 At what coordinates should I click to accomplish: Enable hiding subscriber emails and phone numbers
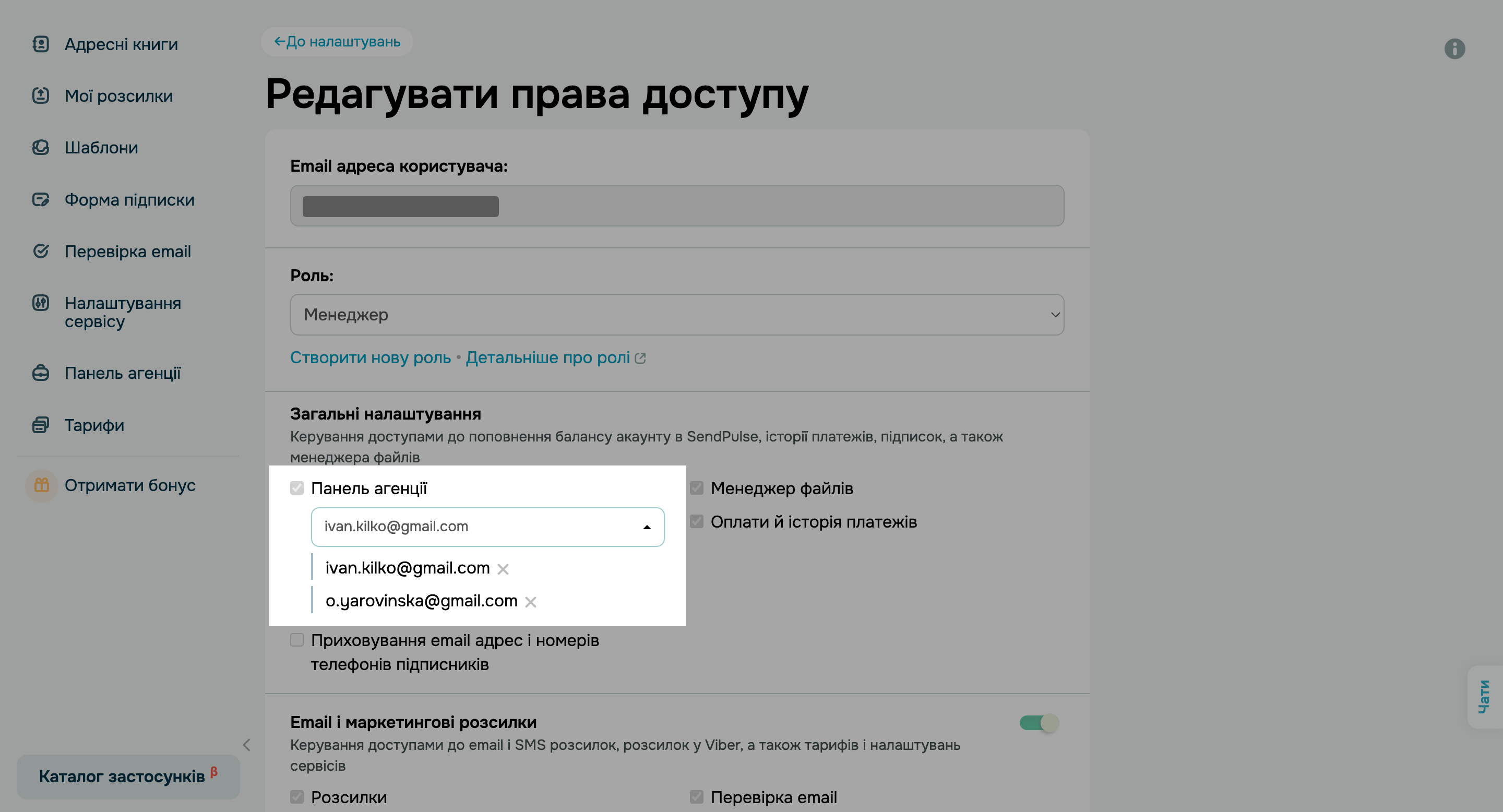click(297, 640)
